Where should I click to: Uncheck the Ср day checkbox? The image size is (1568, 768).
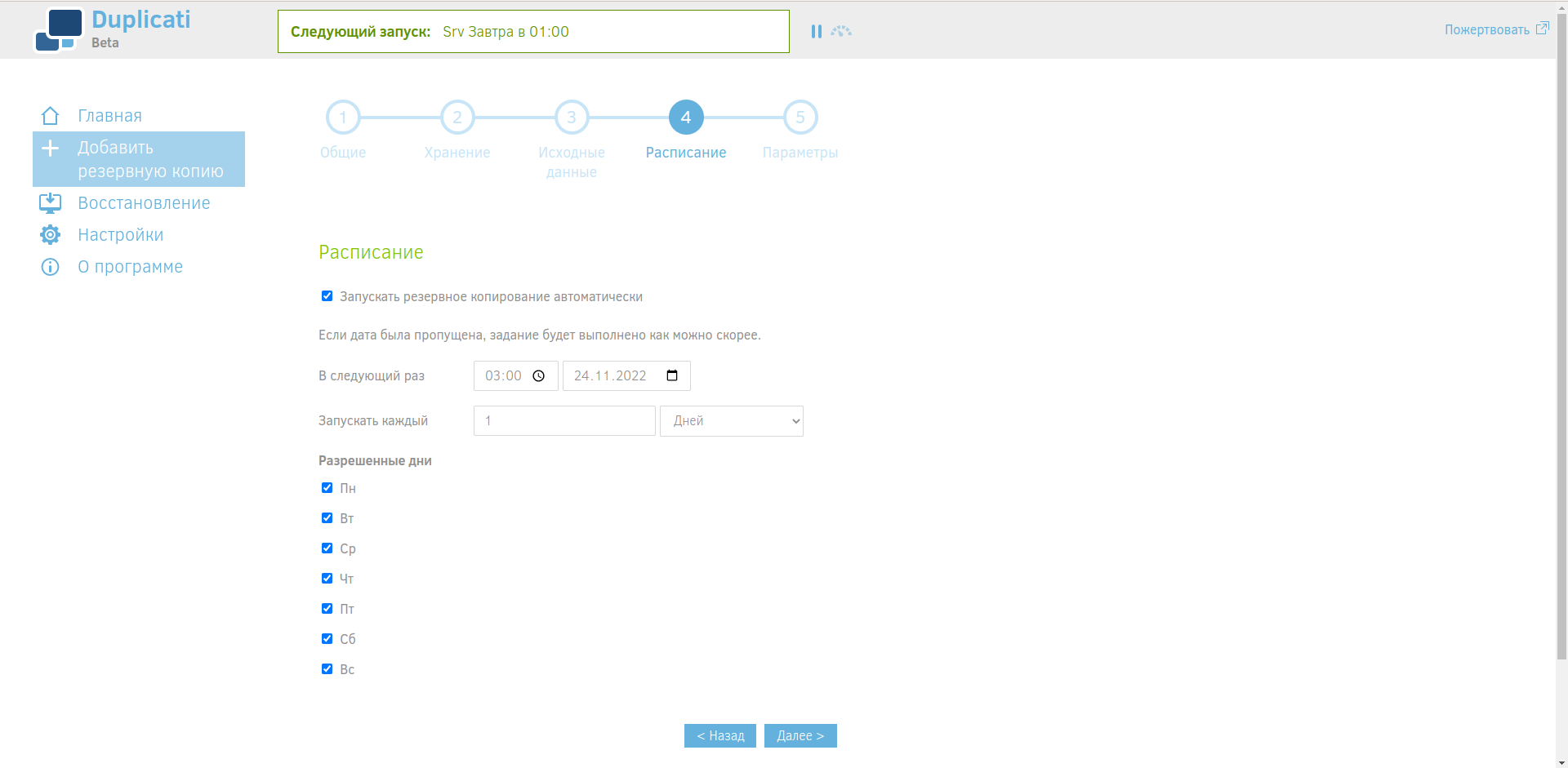click(x=327, y=548)
